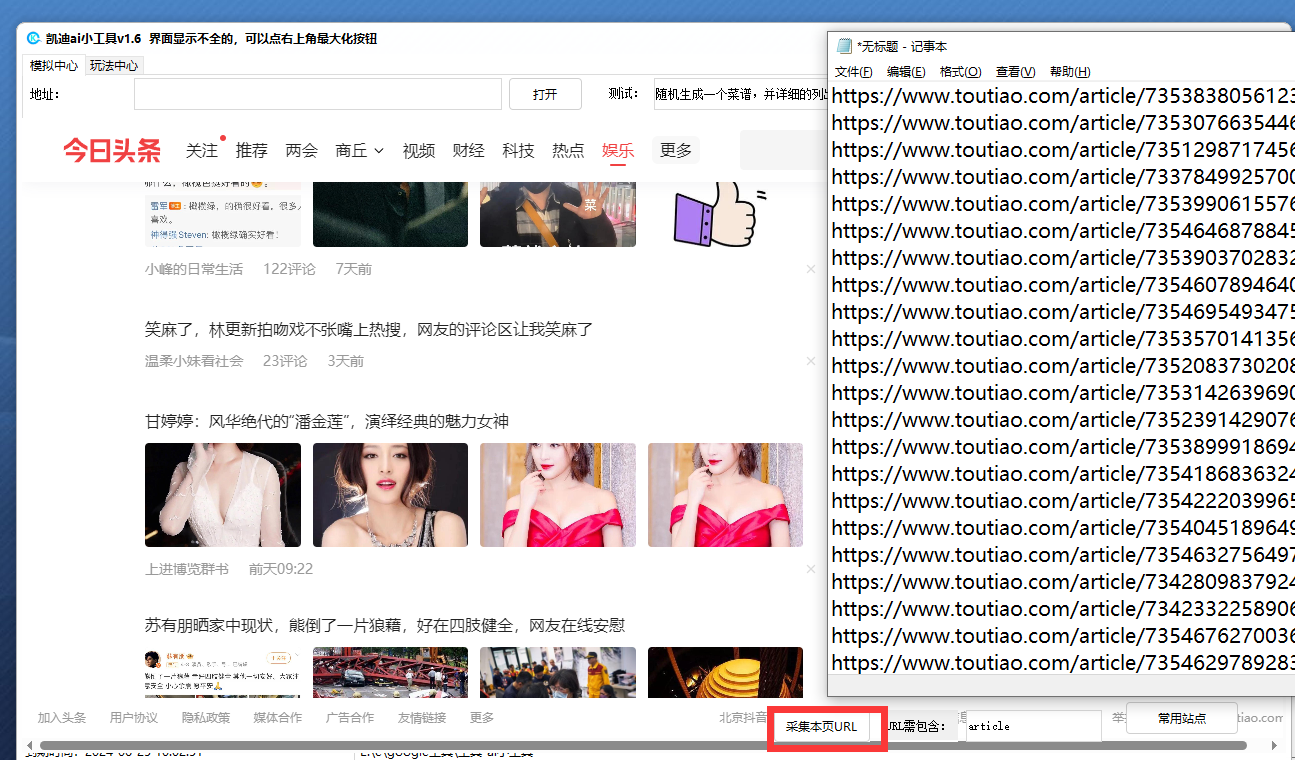Click Notepad line with article/7352083730208
This screenshot has width=1295, height=760.
point(1063,366)
